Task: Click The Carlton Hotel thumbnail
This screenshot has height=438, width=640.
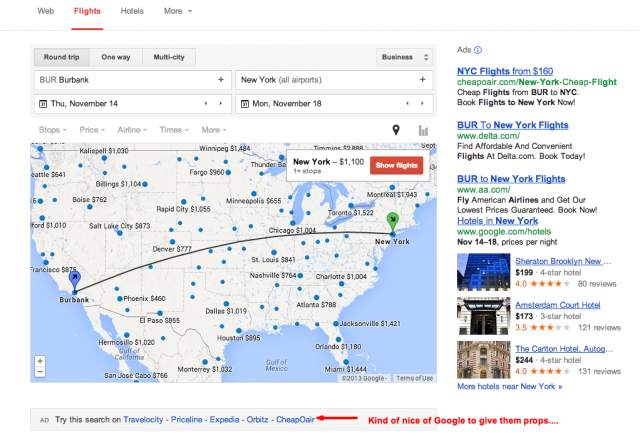Action: [484, 360]
